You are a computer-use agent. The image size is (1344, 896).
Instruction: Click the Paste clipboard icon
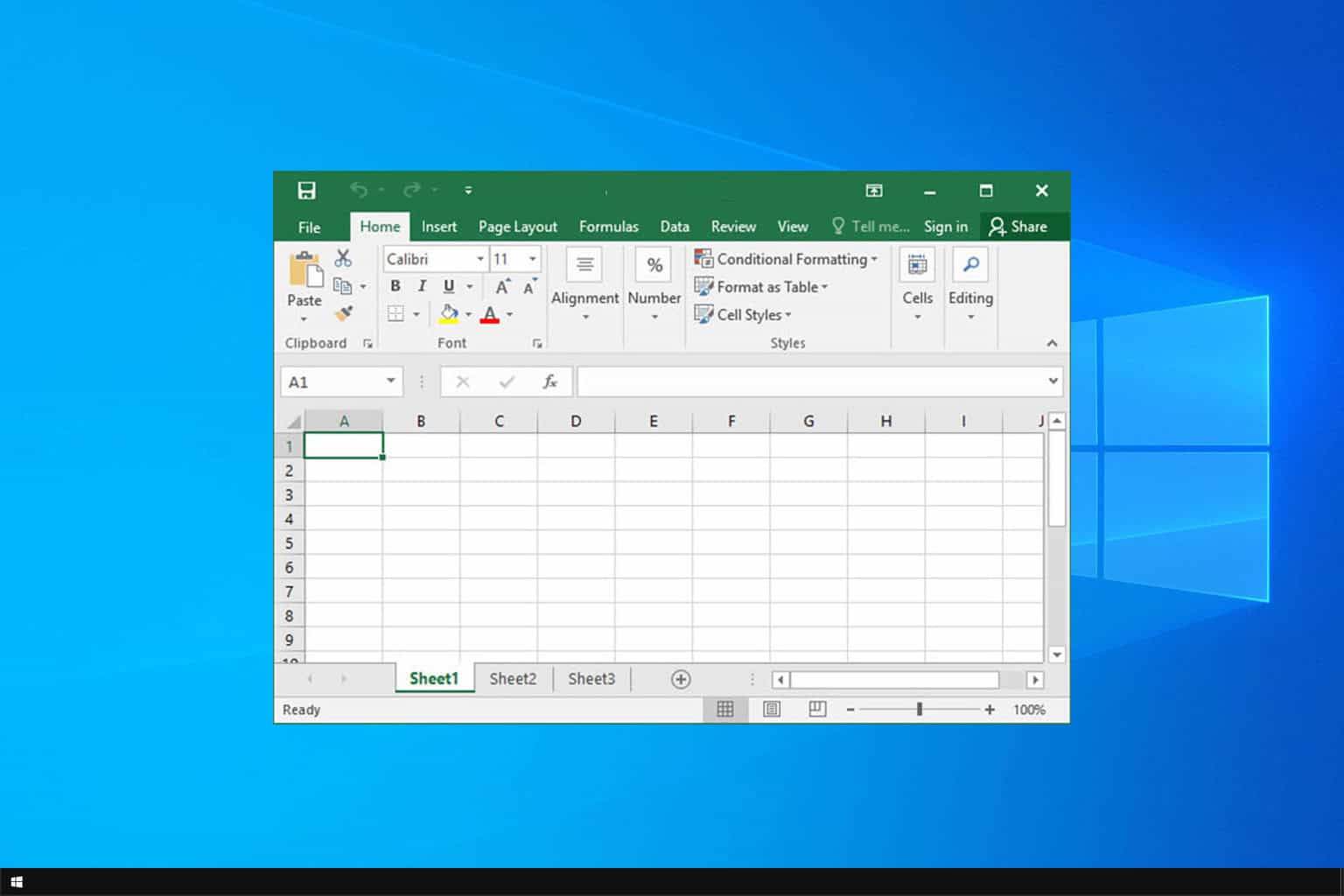304,269
